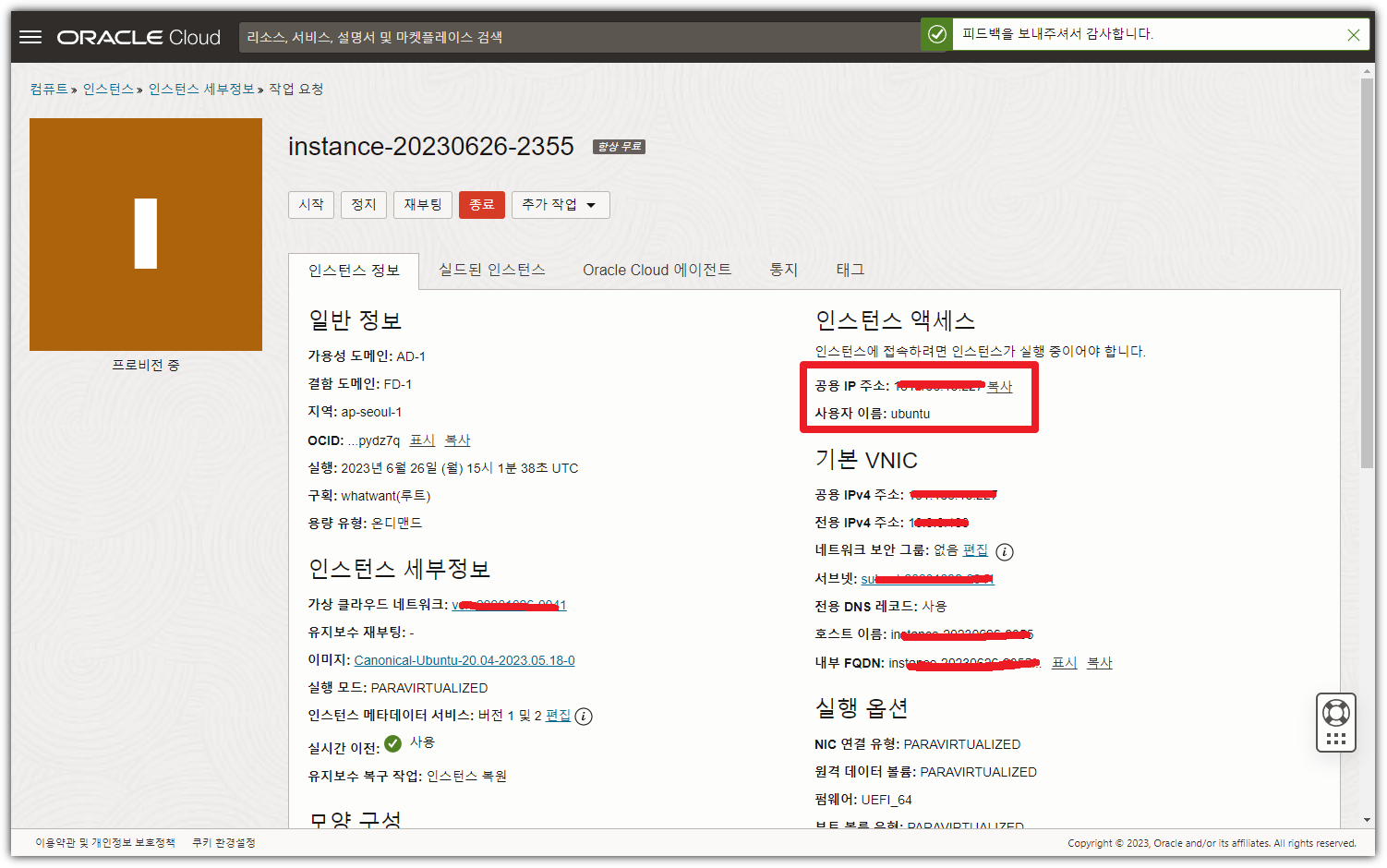Image resolution: width=1387 pixels, height=868 pixels.
Task: Show the internal FQDN
Action: click(x=1064, y=663)
